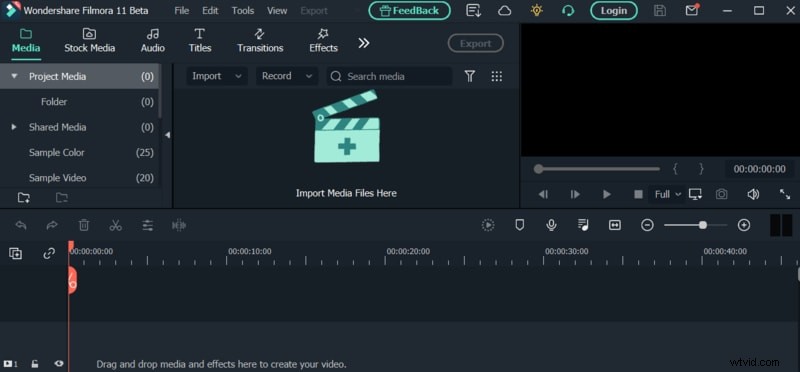
Task: Click the lightbulb tips icon
Action: [536, 10]
